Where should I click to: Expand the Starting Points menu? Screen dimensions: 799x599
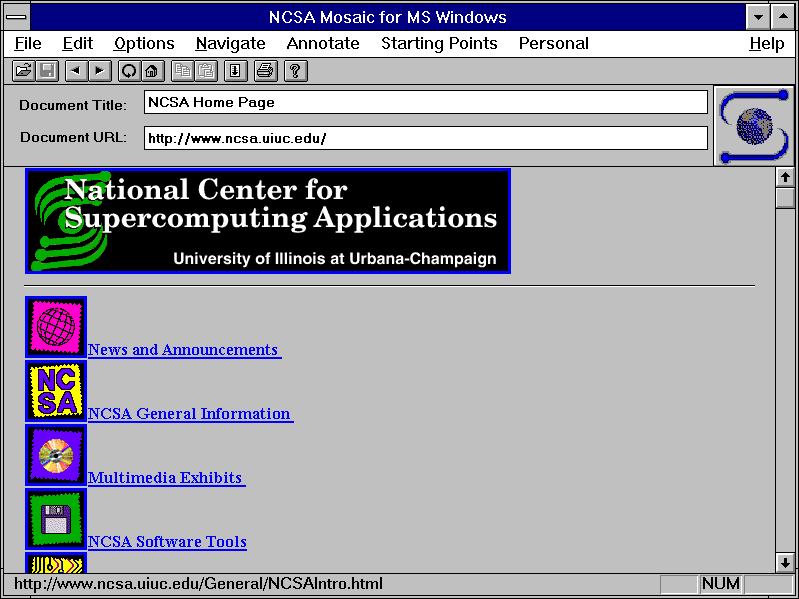[x=439, y=44]
